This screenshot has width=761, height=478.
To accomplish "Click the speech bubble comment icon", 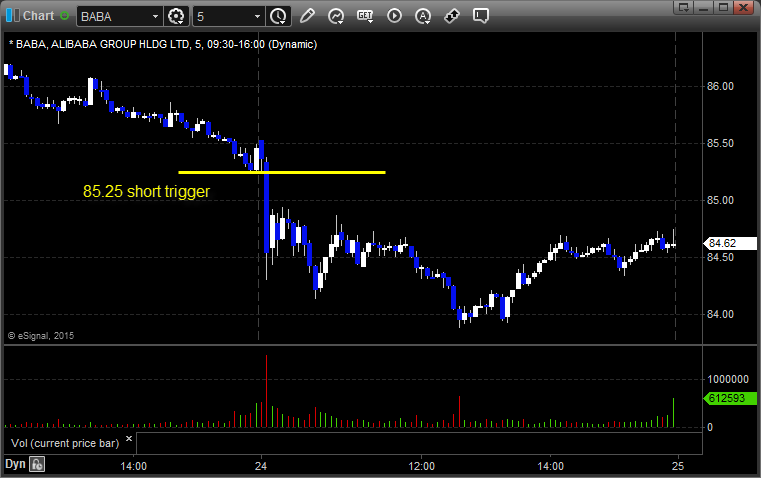I will tap(480, 16).
